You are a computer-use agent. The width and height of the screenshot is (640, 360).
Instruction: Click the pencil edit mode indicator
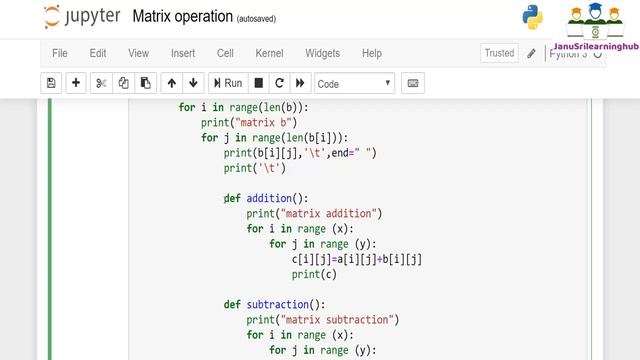pos(531,53)
